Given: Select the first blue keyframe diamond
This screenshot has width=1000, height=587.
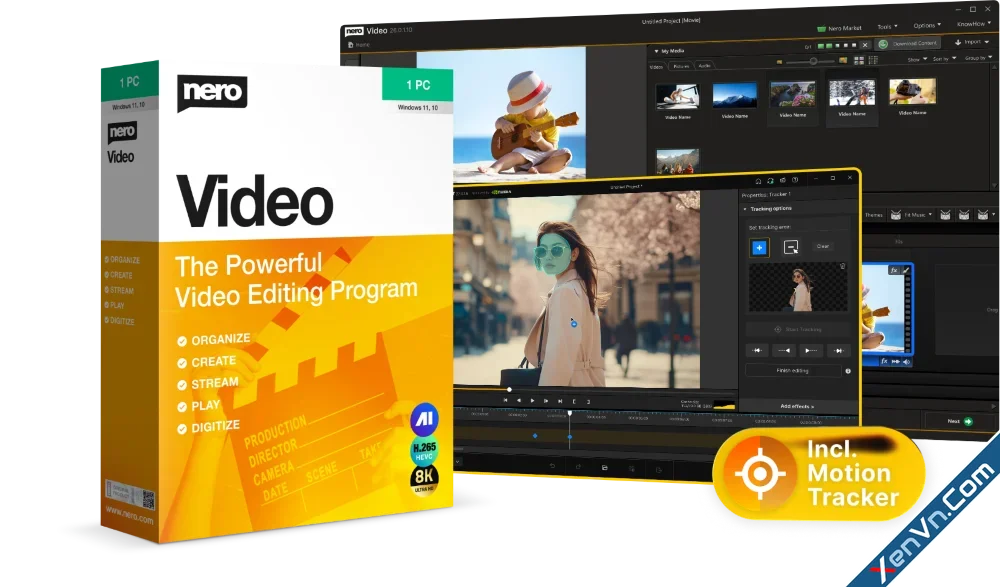Looking at the screenshot, I should (x=534, y=436).
